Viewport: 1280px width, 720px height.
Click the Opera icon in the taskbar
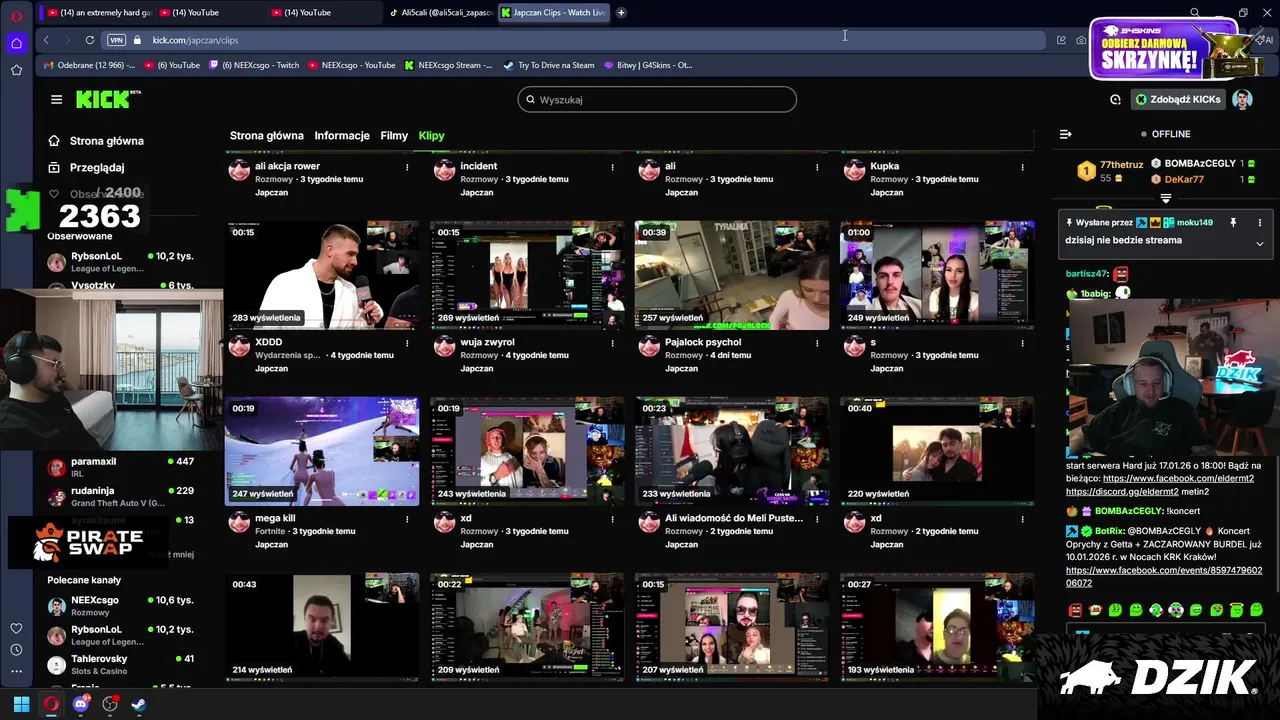point(51,704)
